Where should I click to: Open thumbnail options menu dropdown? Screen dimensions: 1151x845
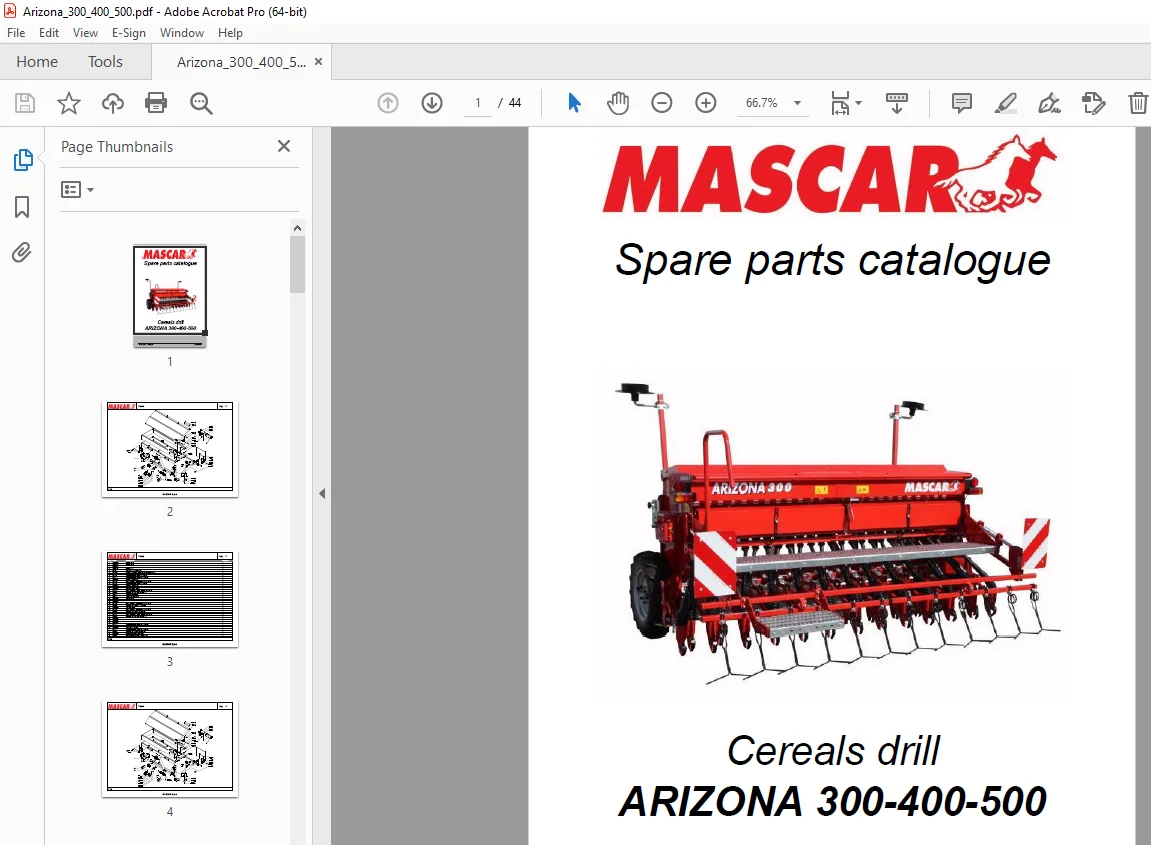coord(77,190)
